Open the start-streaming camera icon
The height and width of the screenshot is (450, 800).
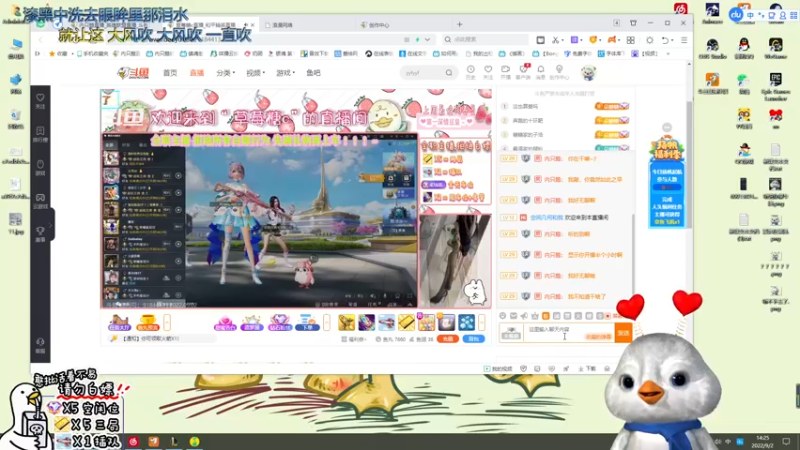[505, 71]
